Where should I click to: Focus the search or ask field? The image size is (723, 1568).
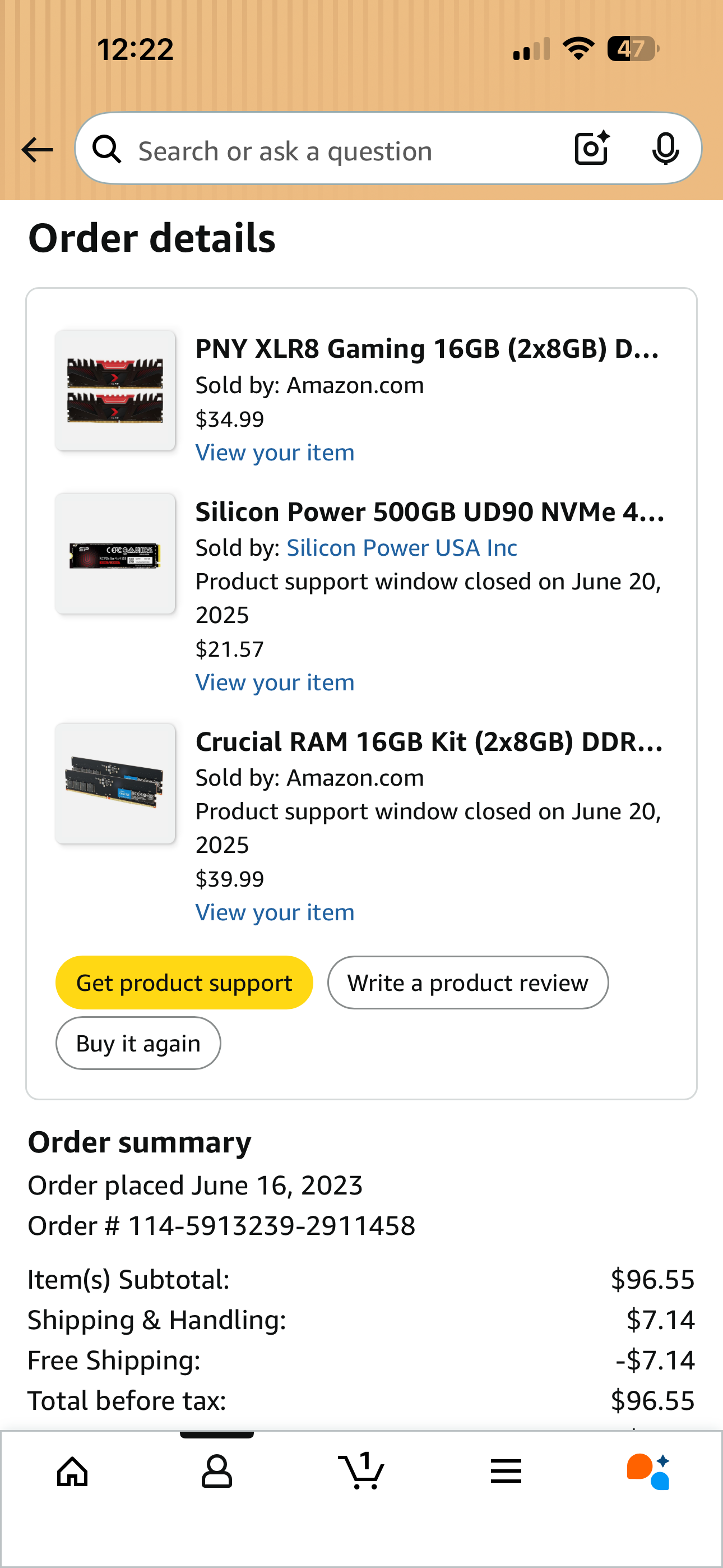[x=341, y=151]
